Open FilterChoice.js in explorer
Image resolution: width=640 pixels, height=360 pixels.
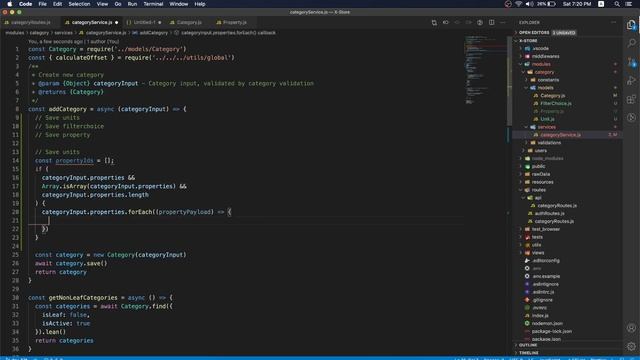[556, 103]
